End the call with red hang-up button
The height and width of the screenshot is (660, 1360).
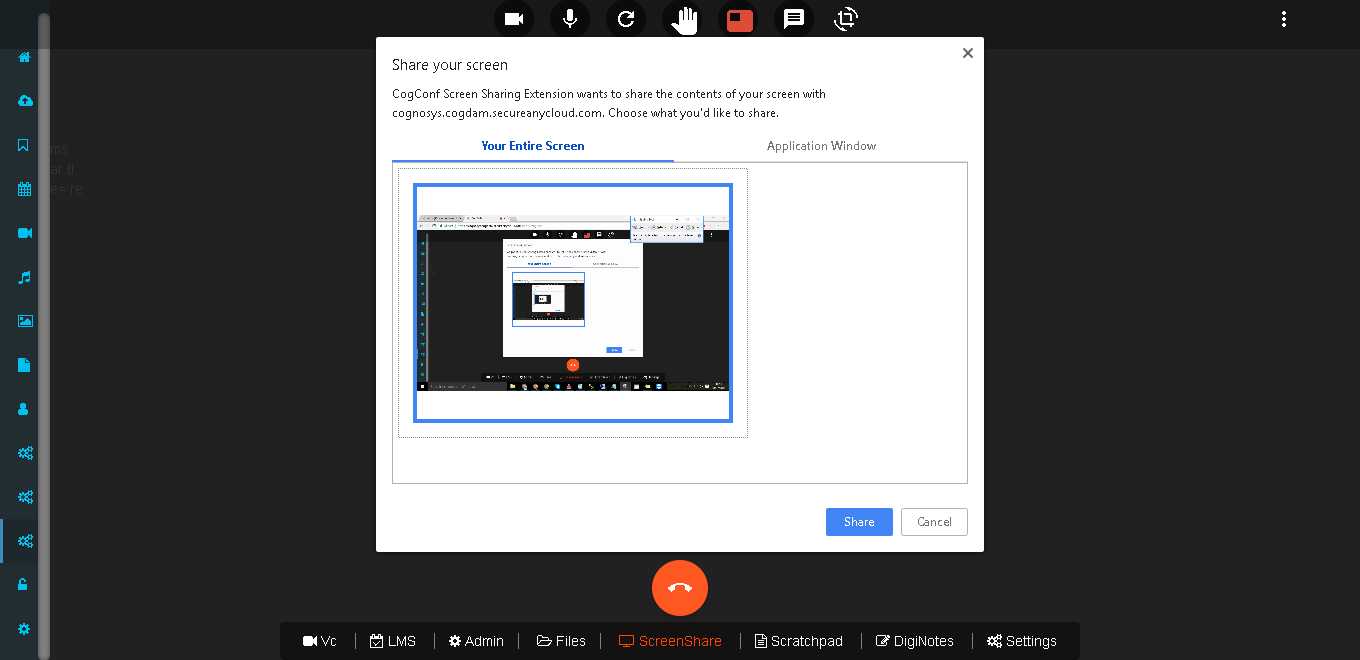(x=680, y=588)
